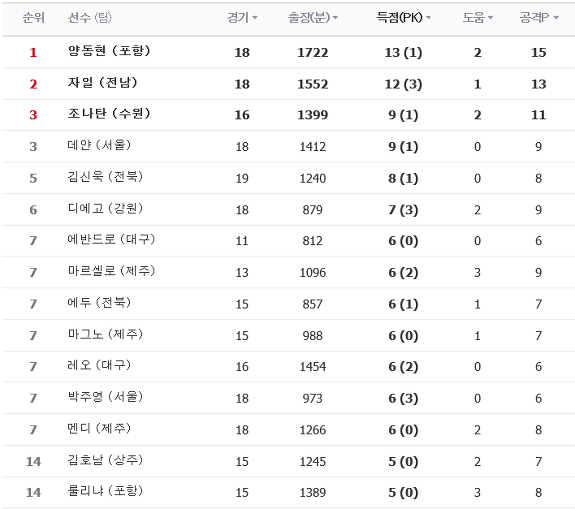Click the 선수 (팀) column header
This screenshot has width=575, height=509.
tap(89, 17)
